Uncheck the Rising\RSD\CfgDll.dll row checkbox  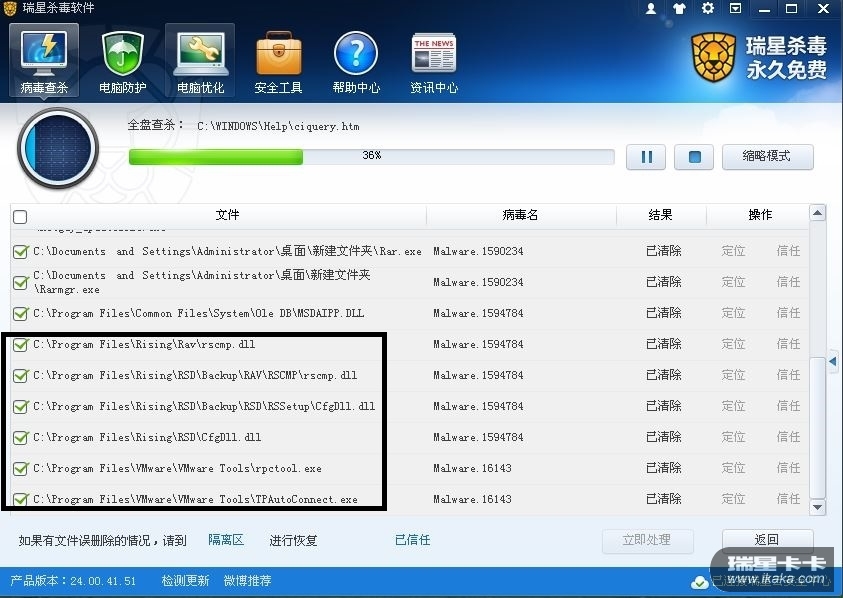[20, 438]
